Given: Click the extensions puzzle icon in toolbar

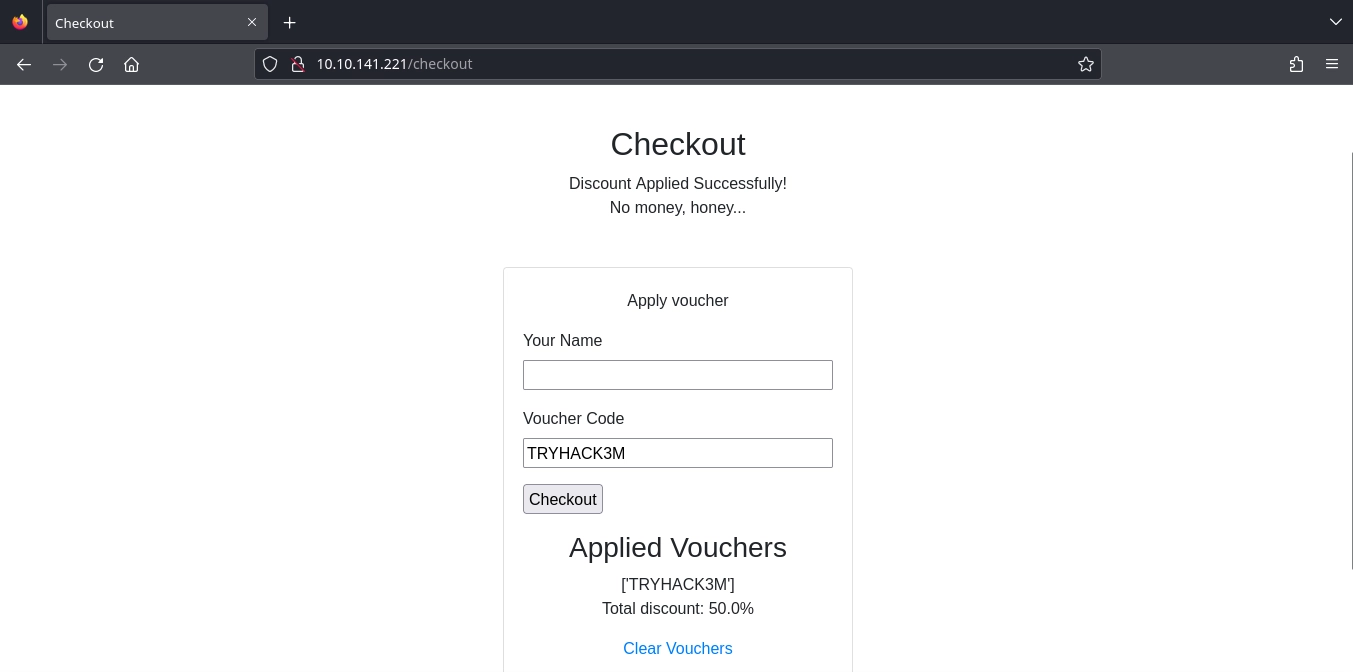Looking at the screenshot, I should (x=1297, y=64).
